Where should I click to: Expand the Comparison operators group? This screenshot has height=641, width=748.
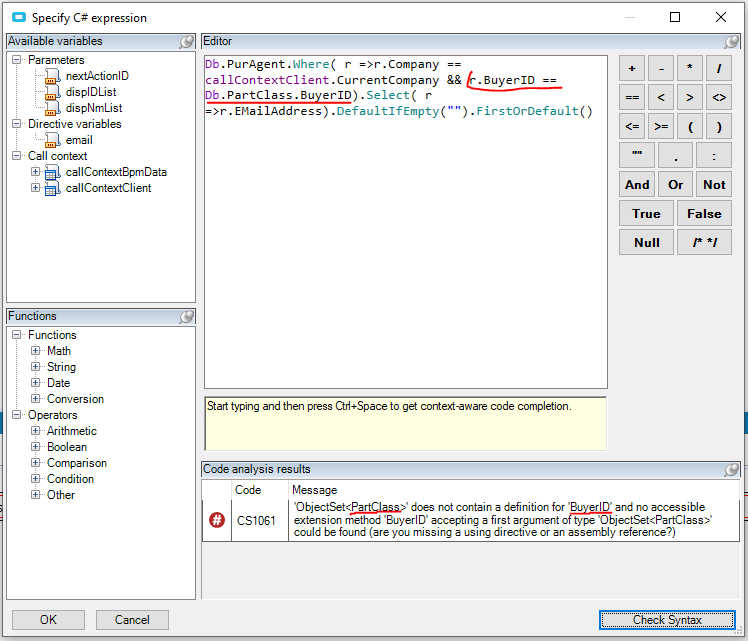click(35, 462)
